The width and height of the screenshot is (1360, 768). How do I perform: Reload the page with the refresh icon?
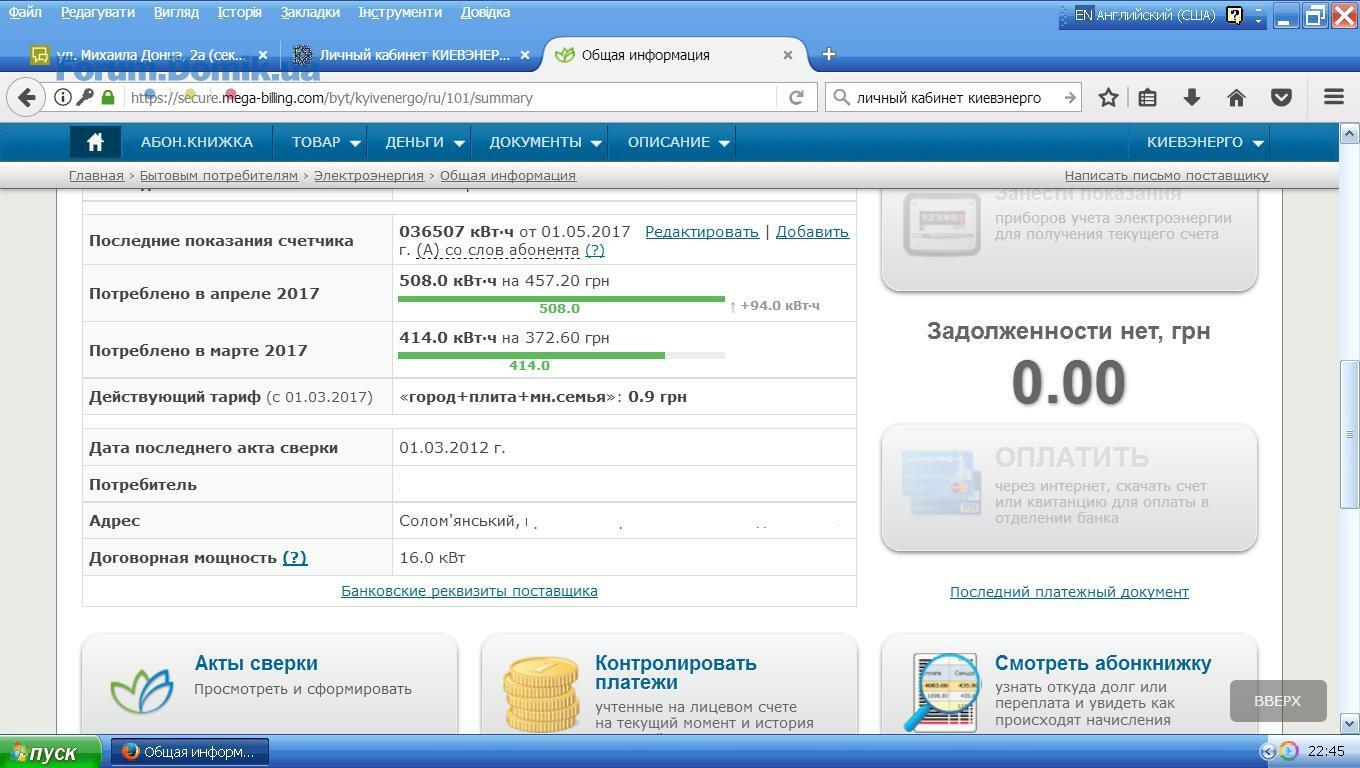[796, 97]
